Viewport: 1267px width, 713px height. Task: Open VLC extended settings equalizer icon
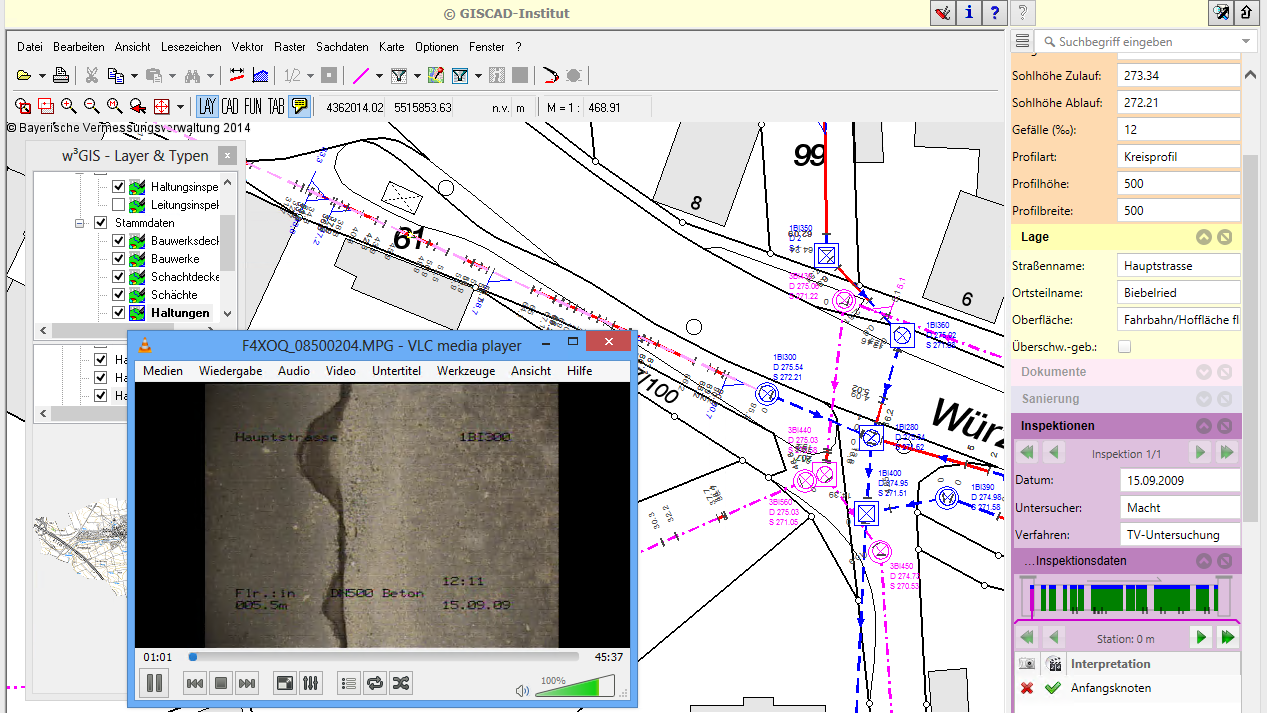[311, 684]
